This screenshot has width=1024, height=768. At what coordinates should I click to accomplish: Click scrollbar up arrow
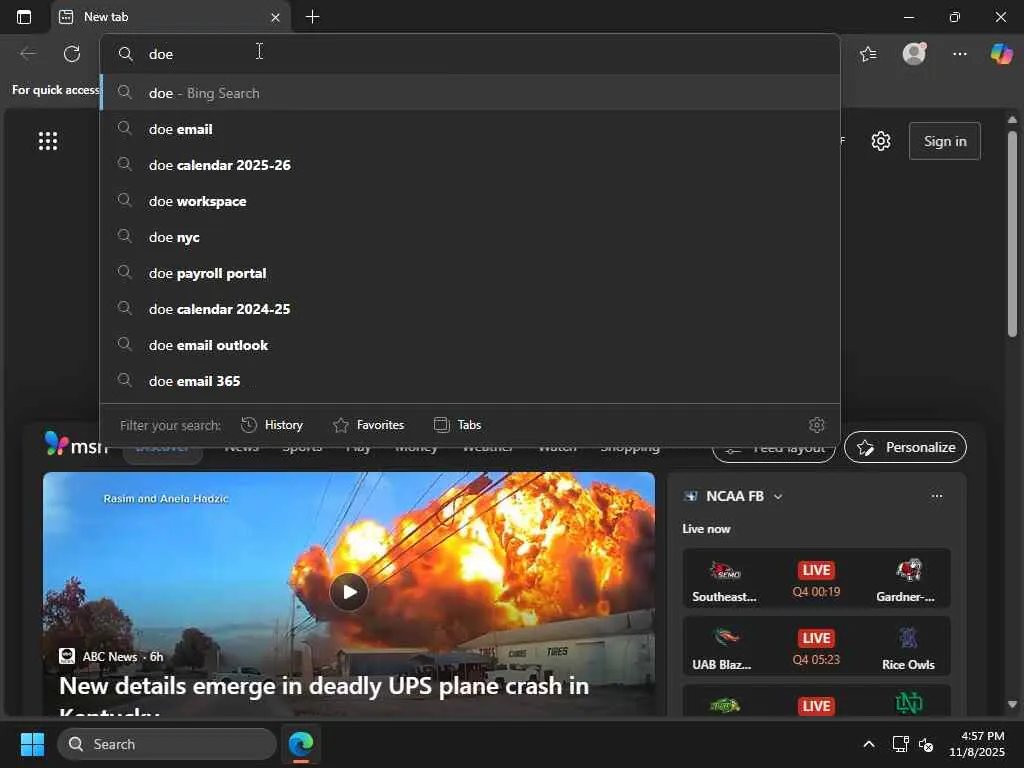[x=1012, y=120]
